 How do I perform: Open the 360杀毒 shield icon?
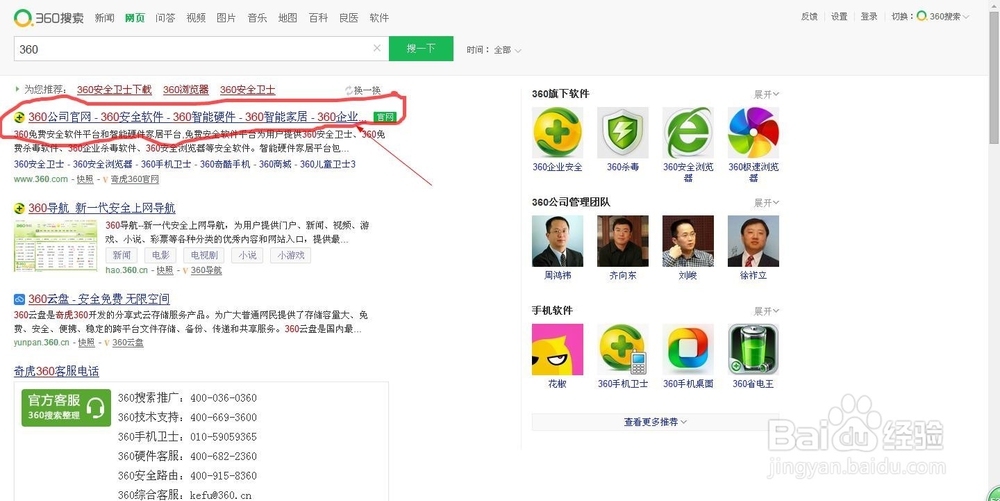pos(622,132)
